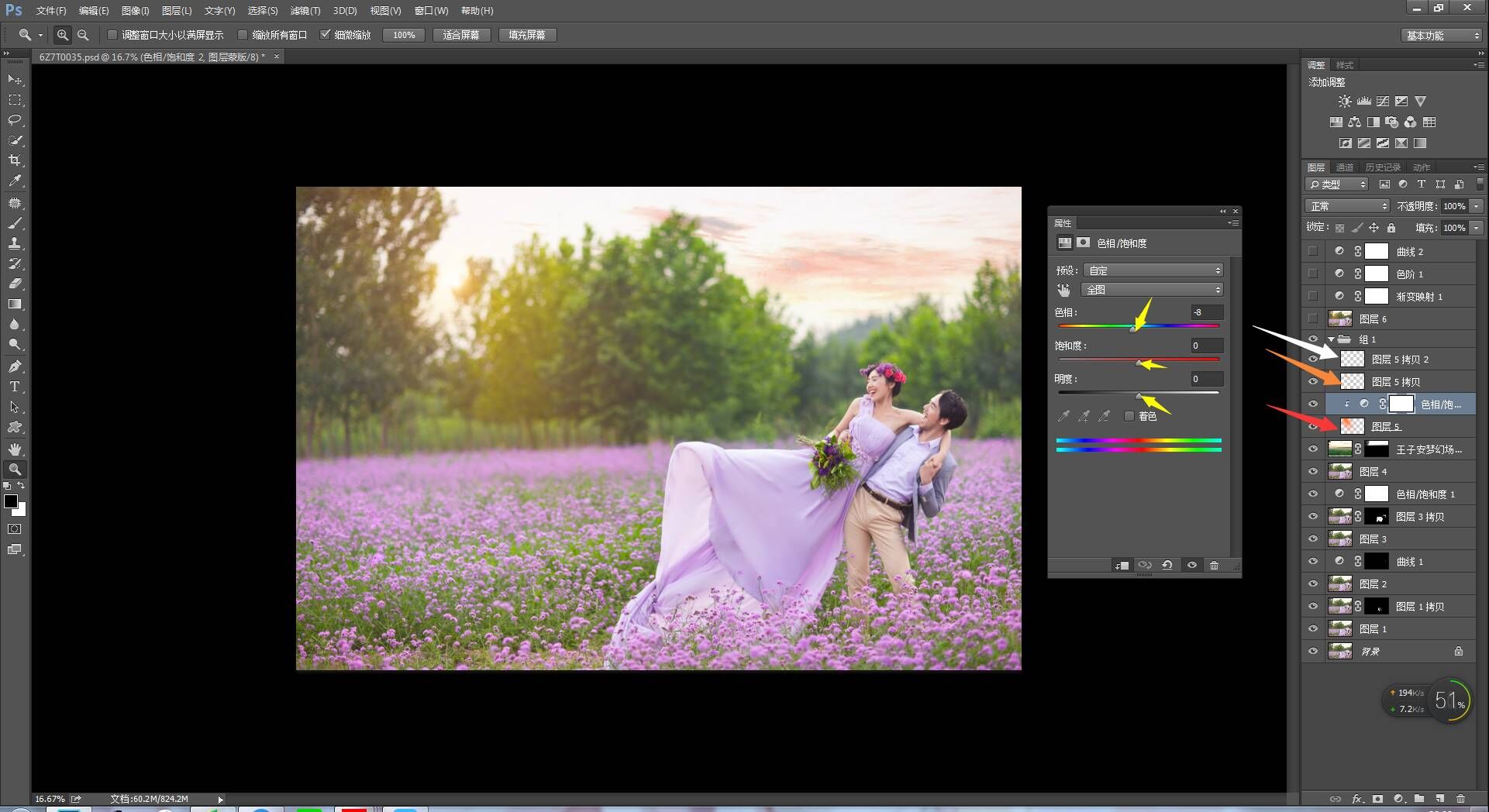This screenshot has height=812, width=1489.
Task: Open the 正常 blend mode dropdown
Action: coord(1347,206)
